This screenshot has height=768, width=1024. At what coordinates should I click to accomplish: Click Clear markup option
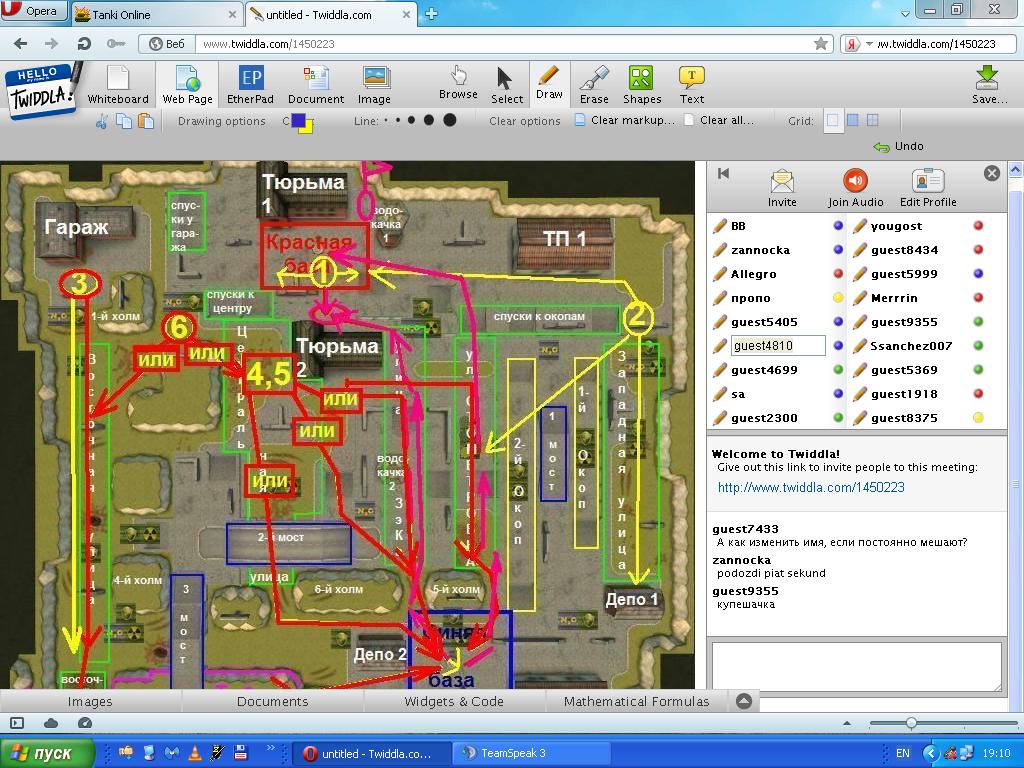[x=624, y=120]
